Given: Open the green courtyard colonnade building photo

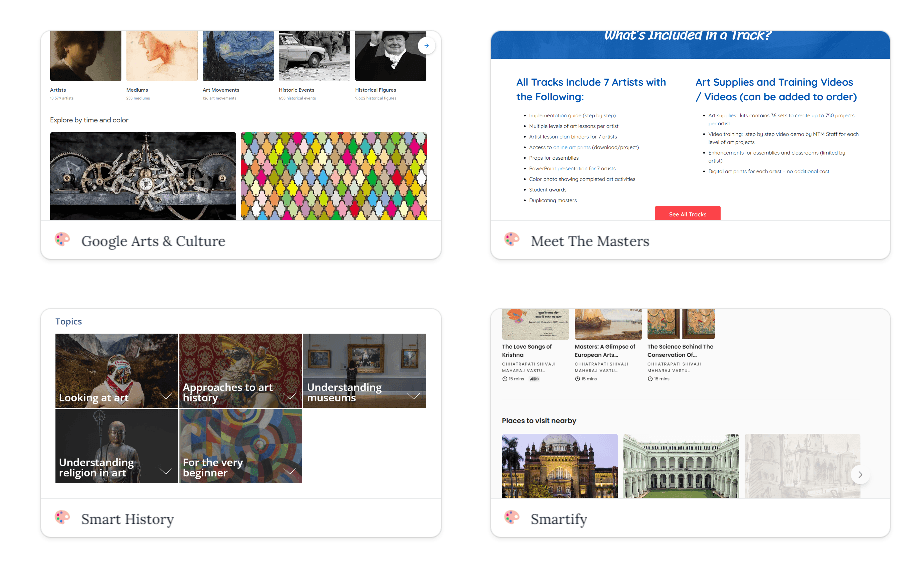Looking at the screenshot, I should (x=681, y=466).
